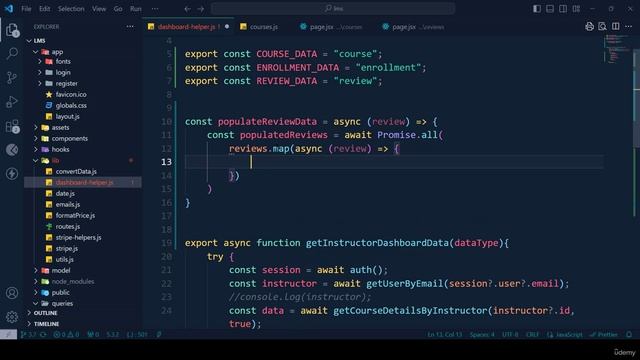Click the VS Code logo icon

pyautogui.click(x=9, y=9)
